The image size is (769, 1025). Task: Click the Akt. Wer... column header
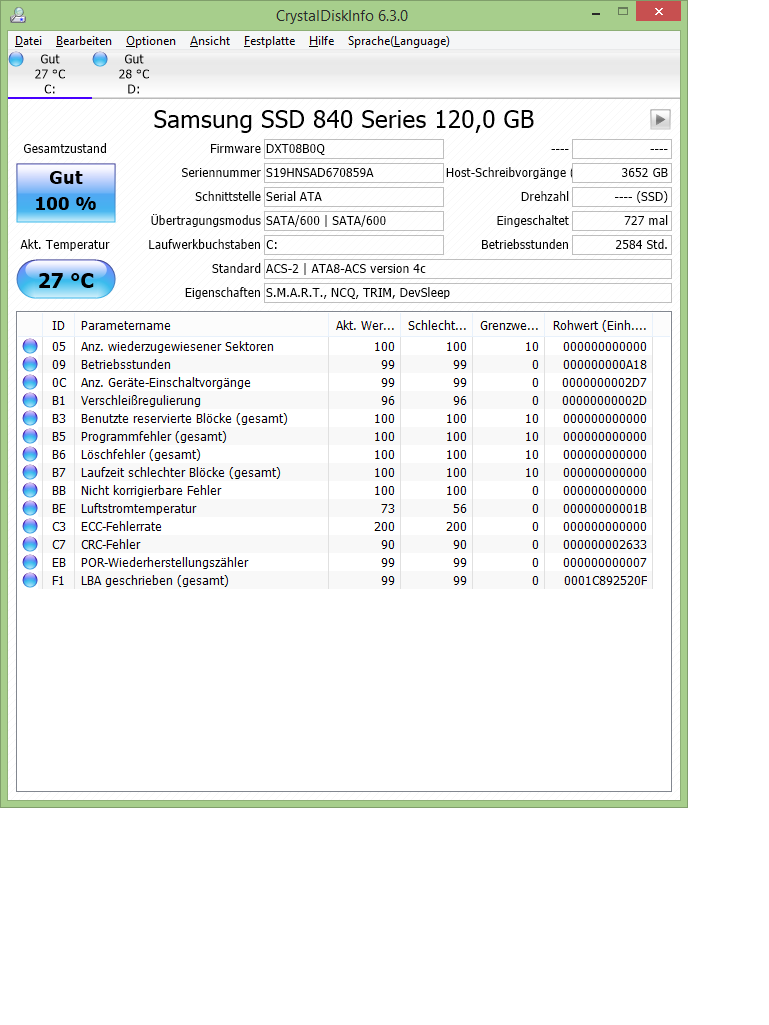tap(364, 325)
